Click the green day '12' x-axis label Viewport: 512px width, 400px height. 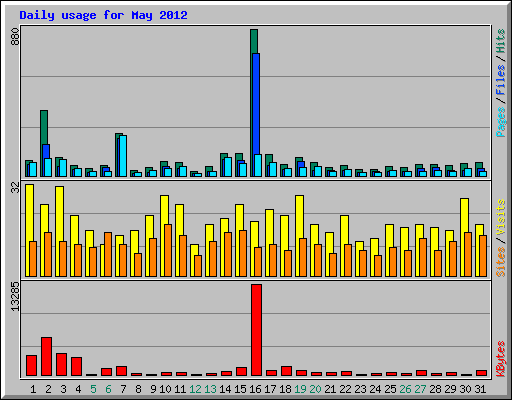click(195, 389)
